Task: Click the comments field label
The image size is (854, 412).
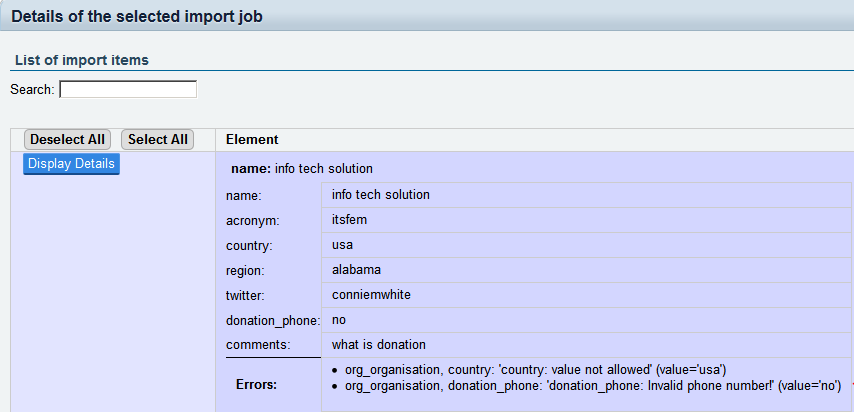Action: (x=258, y=345)
